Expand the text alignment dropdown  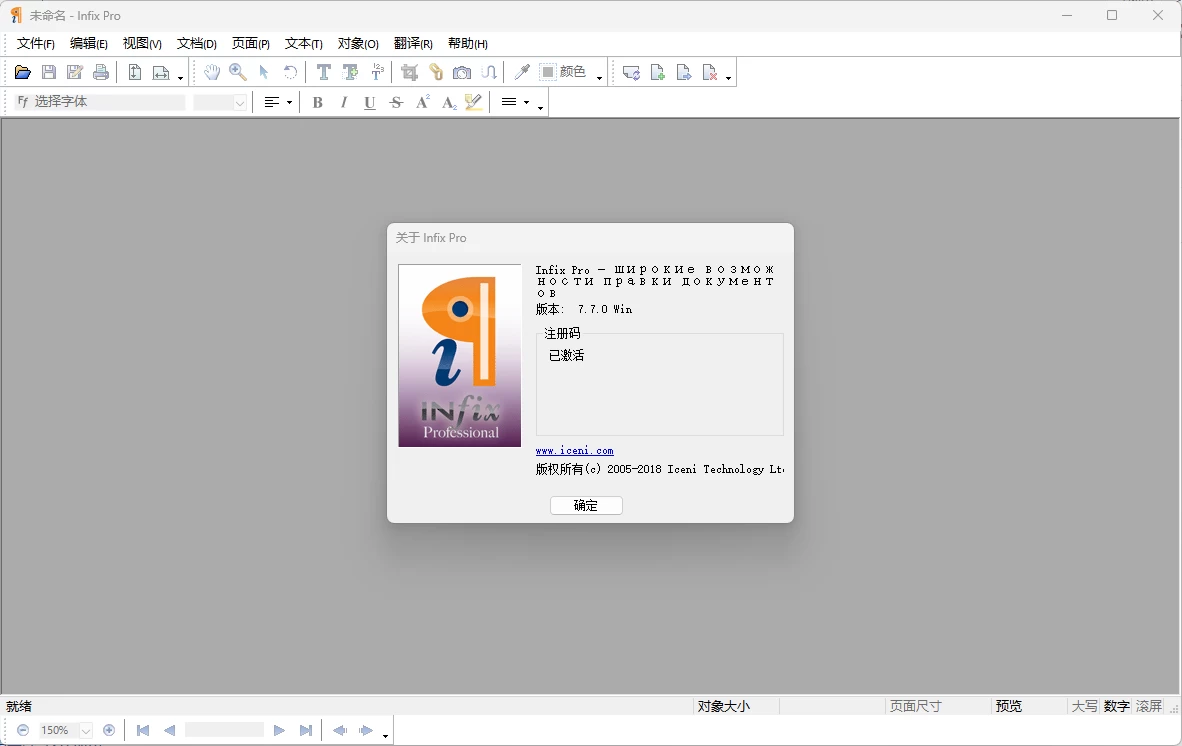[x=289, y=102]
